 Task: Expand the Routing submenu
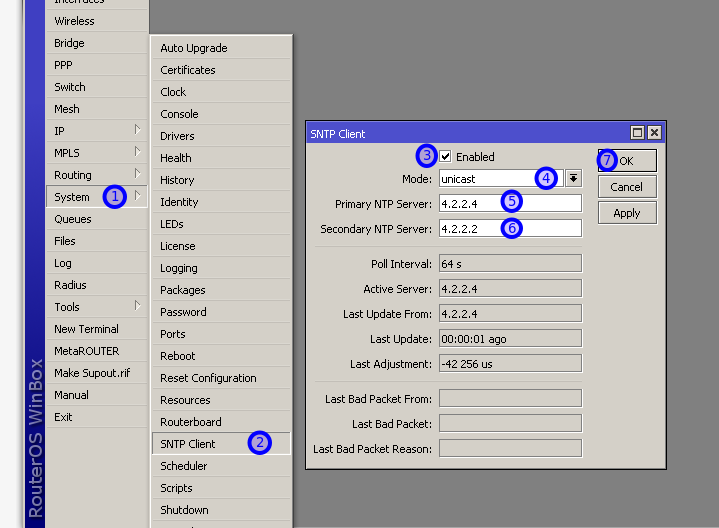(95, 175)
